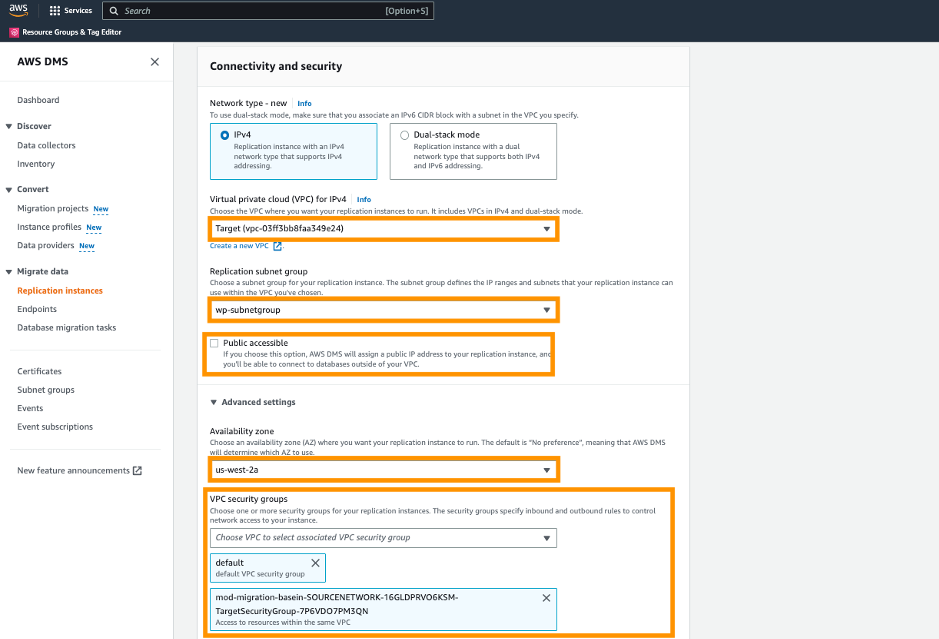Image resolution: width=939 pixels, height=639 pixels.
Task: Focus the top Search input field
Action: [268, 11]
